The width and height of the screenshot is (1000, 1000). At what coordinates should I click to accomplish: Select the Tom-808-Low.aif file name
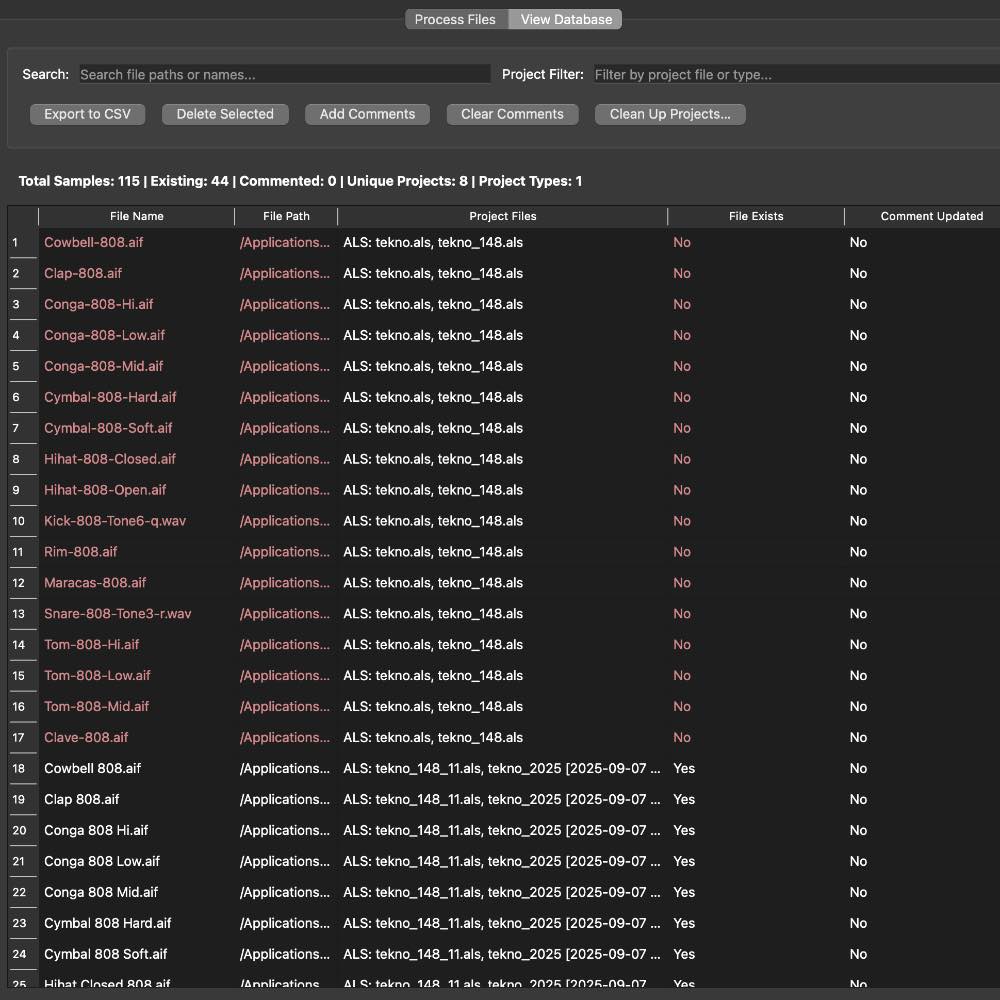click(x=97, y=675)
